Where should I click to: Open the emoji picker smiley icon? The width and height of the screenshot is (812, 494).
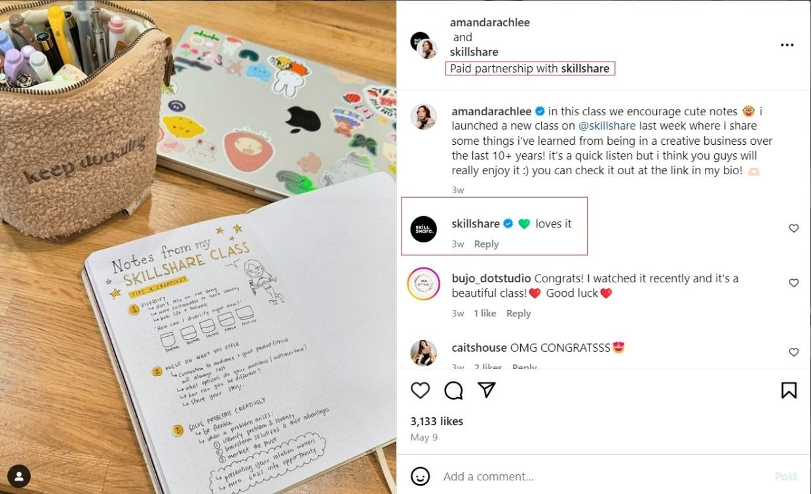[x=420, y=476]
